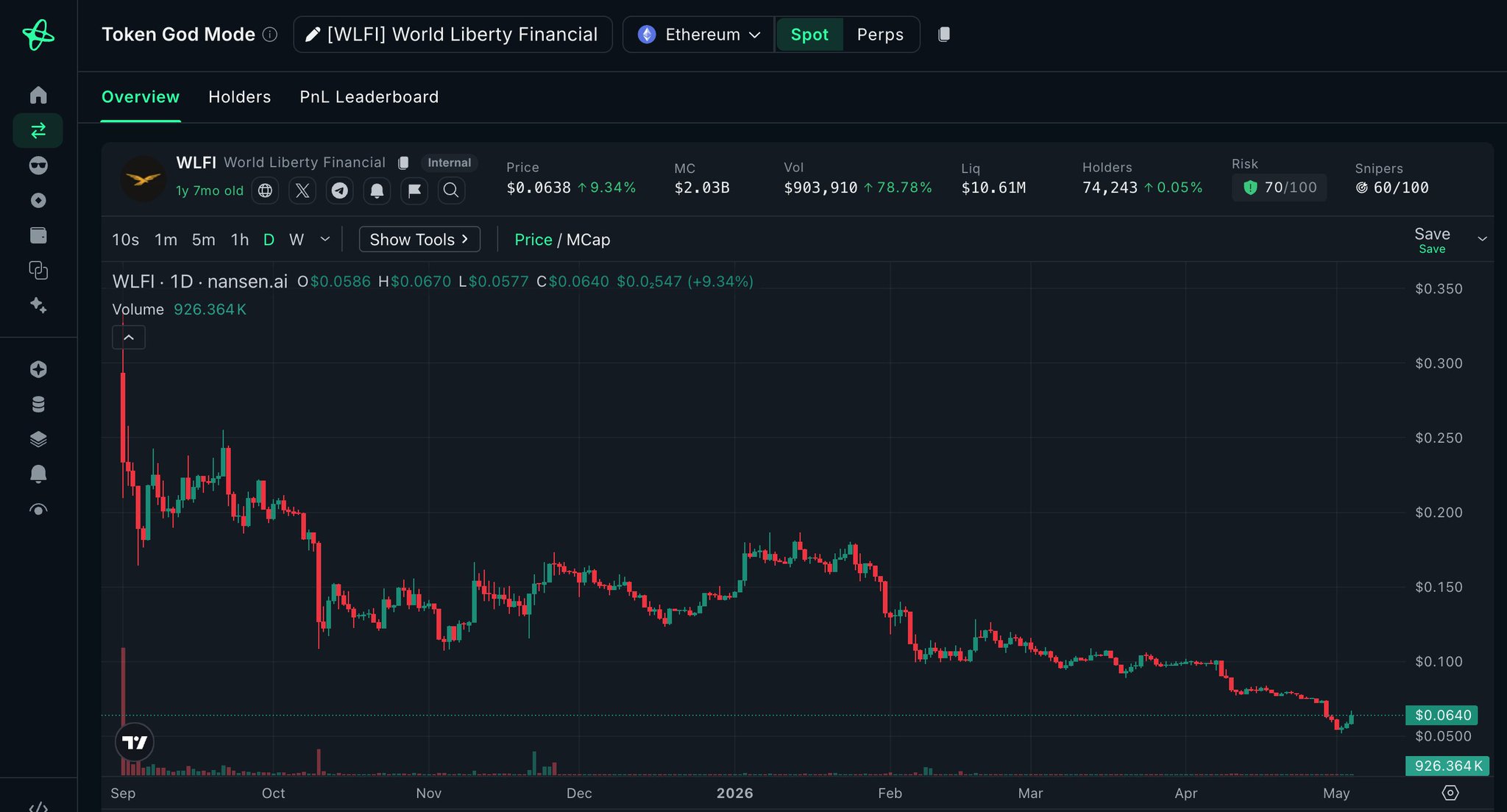Open the Ethereum chain dropdown
Viewport: 1507px width, 812px height.
[698, 35]
